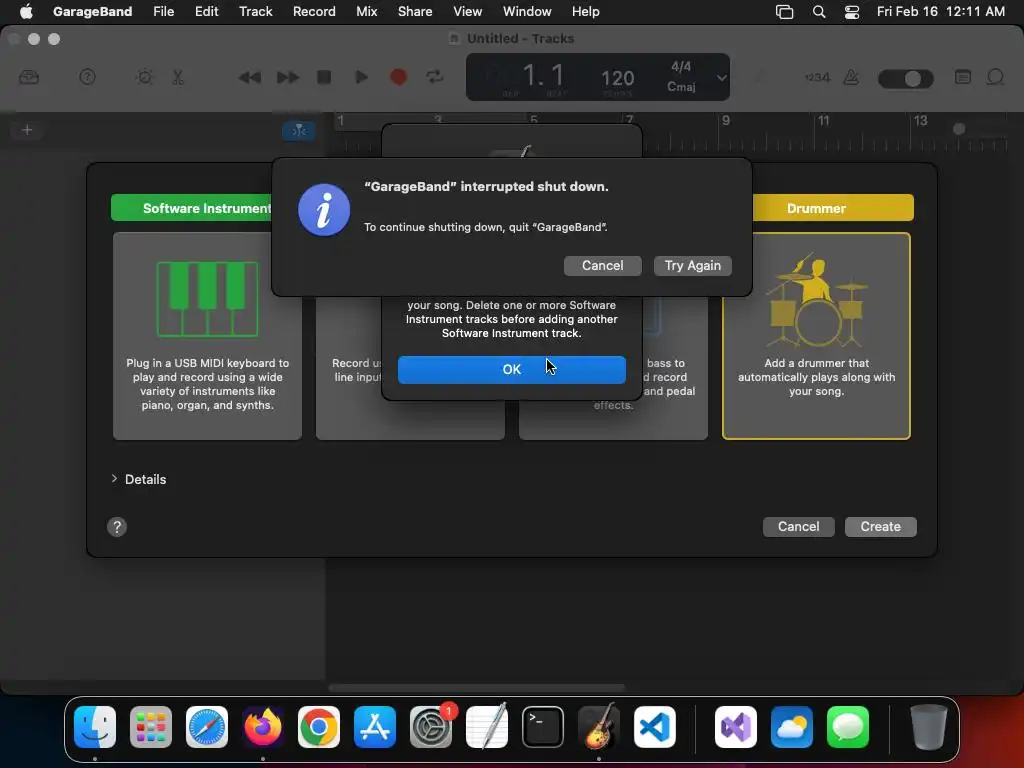1024x768 pixels.
Task: Open the Record menu
Action: (314, 11)
